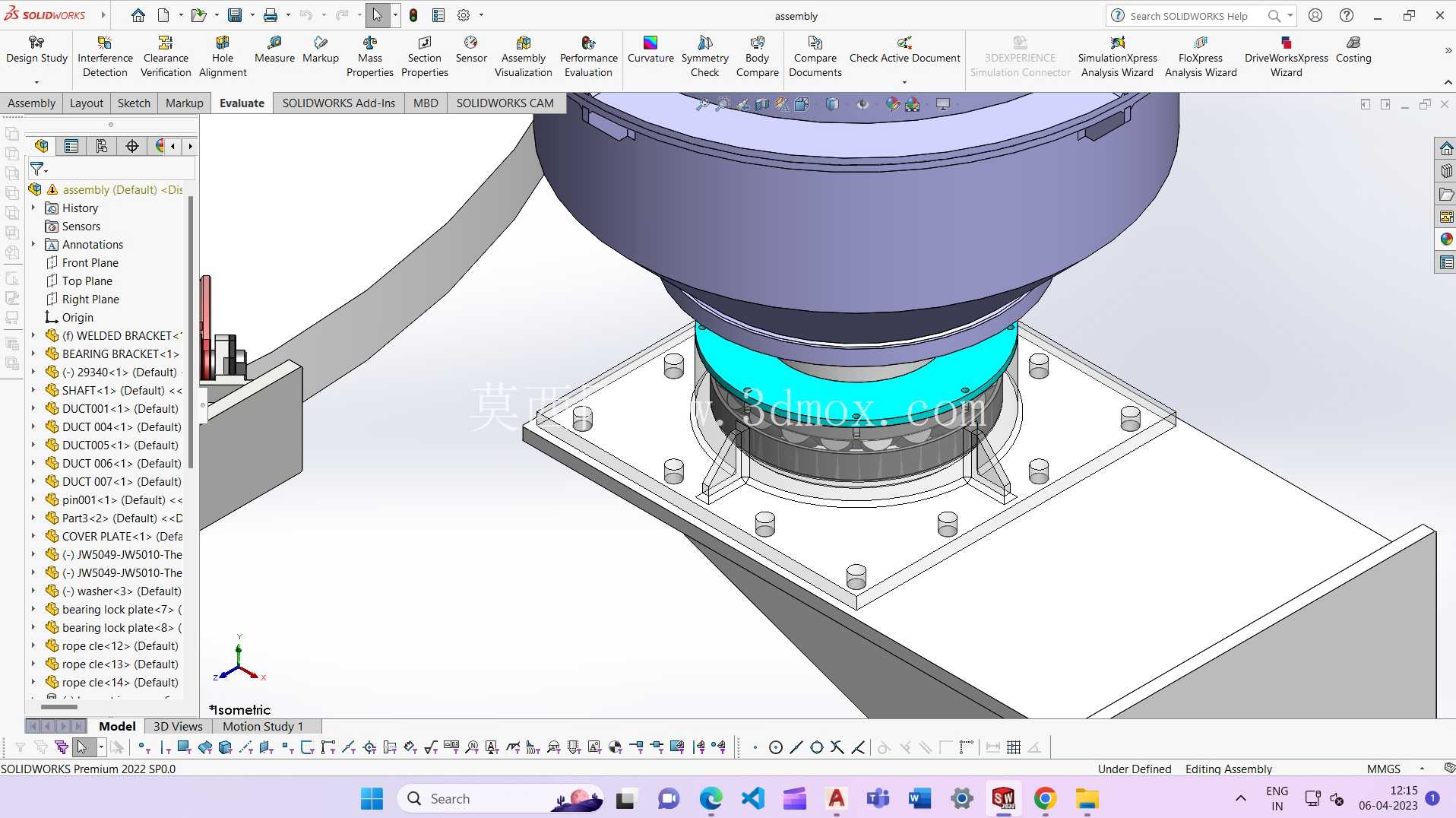Open Mass Properties
The height and width of the screenshot is (818, 1456).
click(369, 57)
